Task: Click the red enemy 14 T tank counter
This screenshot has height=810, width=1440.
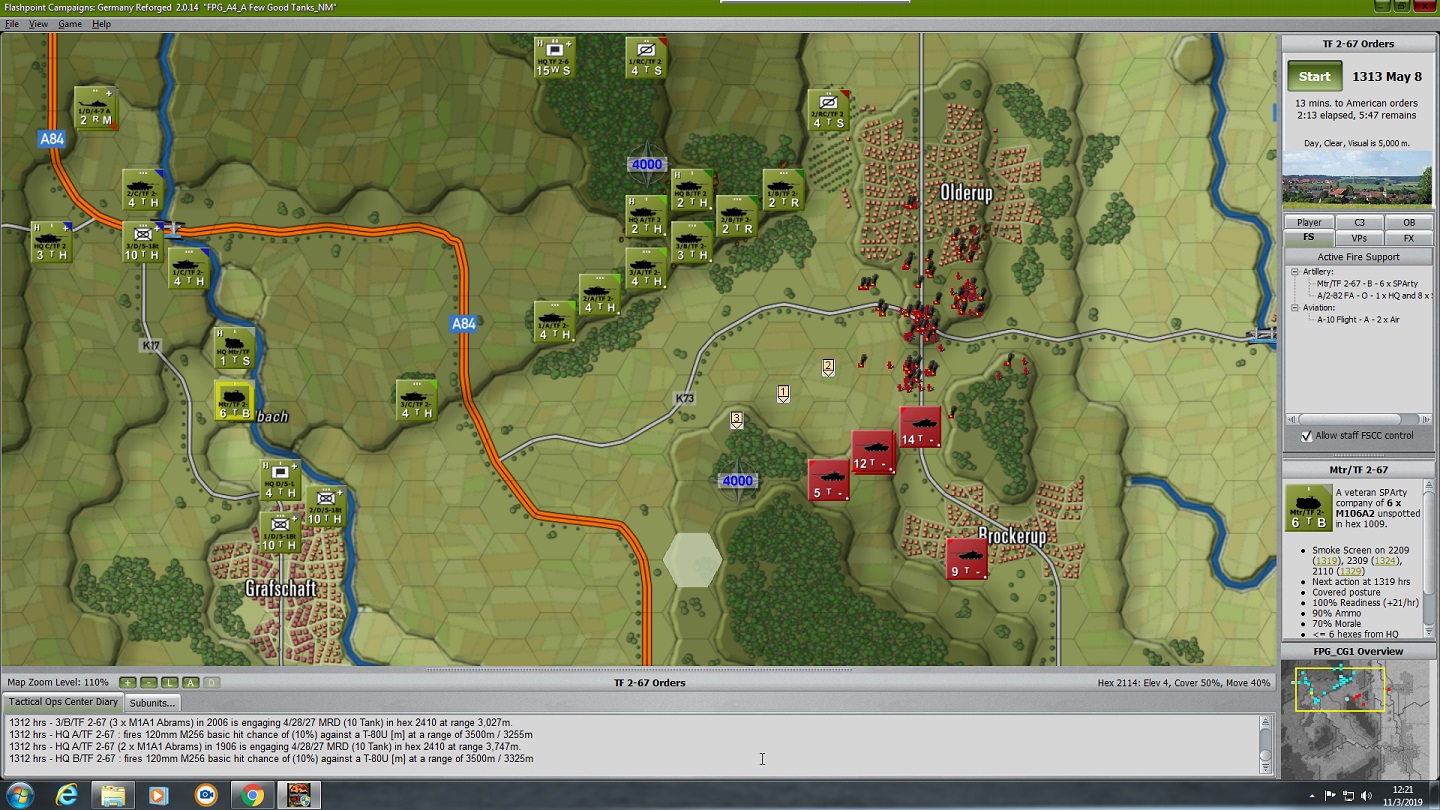Action: point(920,427)
